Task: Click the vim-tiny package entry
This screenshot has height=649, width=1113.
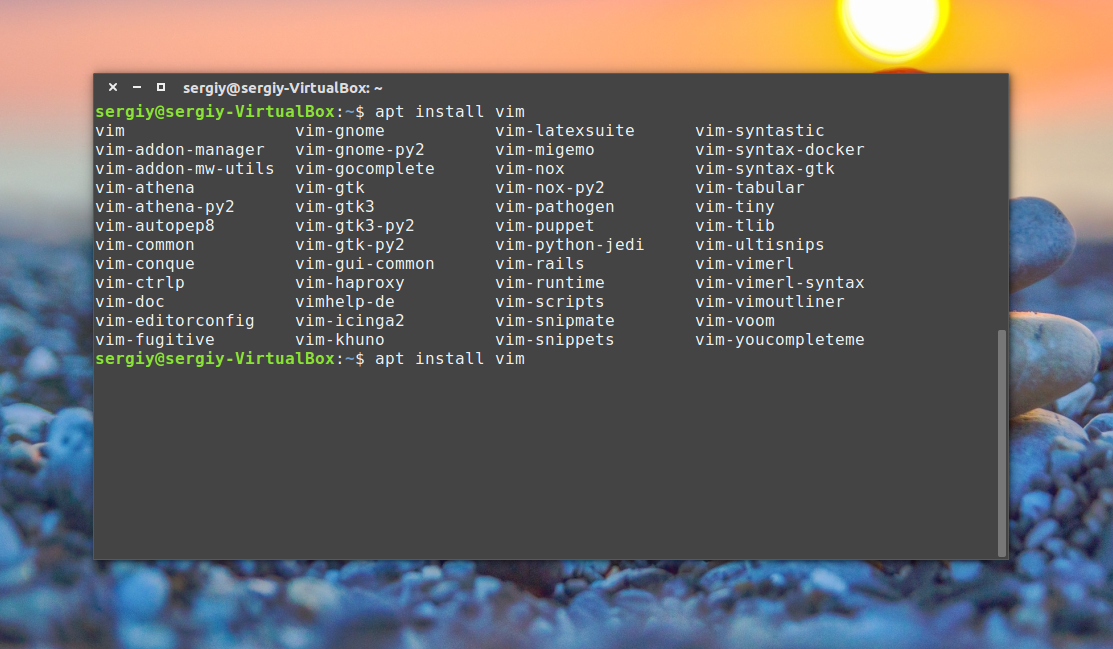Action: point(735,207)
